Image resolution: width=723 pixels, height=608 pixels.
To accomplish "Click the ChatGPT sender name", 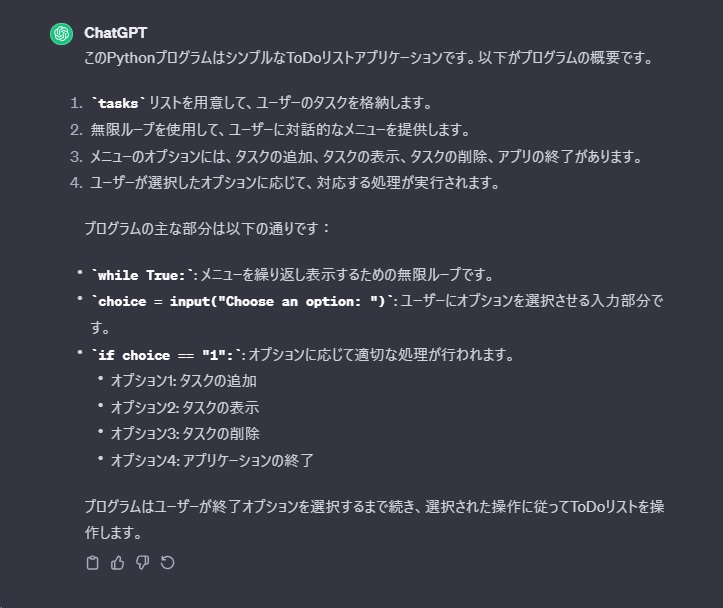I will click(115, 33).
